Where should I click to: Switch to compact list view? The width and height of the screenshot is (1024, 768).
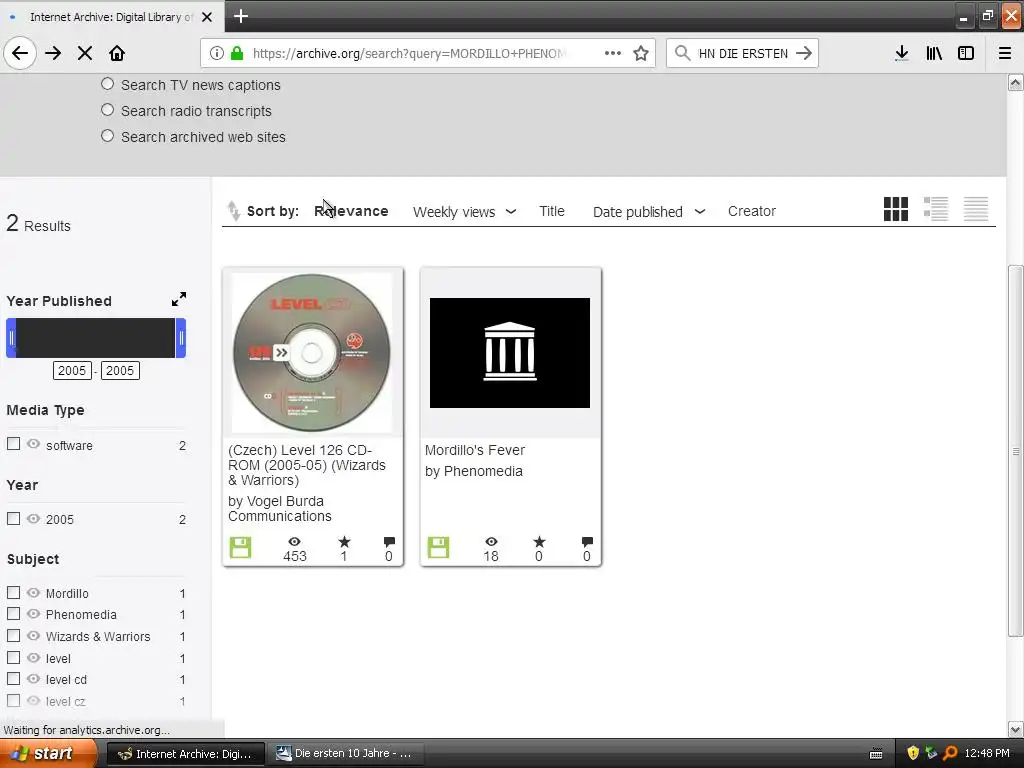point(976,209)
